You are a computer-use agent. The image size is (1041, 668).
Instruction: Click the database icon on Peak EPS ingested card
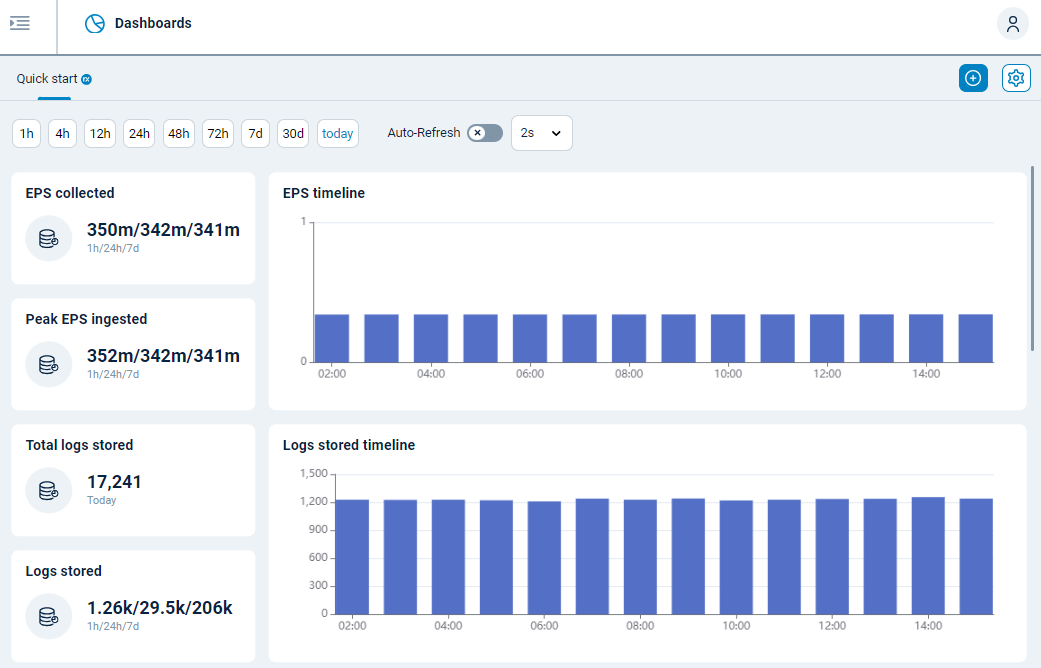pos(48,364)
